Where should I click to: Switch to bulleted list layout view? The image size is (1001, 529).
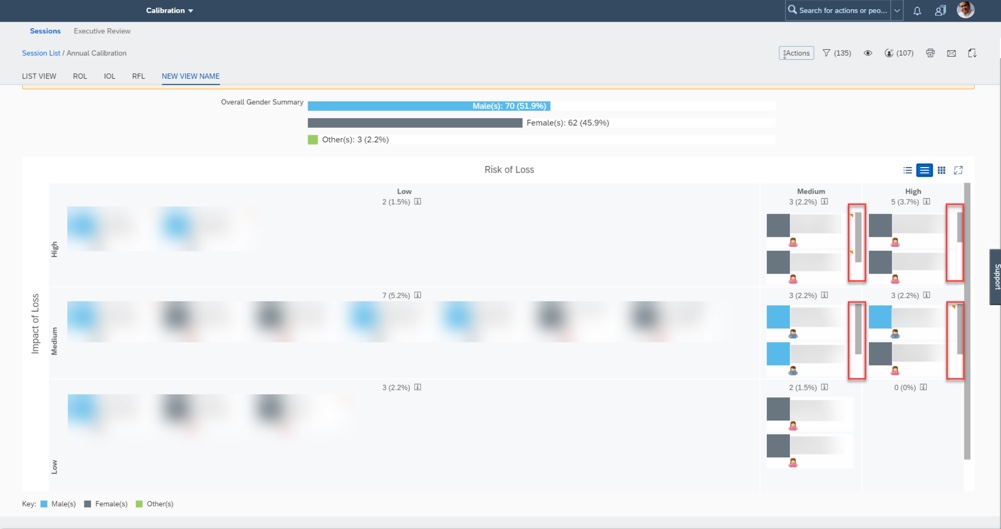coord(908,170)
